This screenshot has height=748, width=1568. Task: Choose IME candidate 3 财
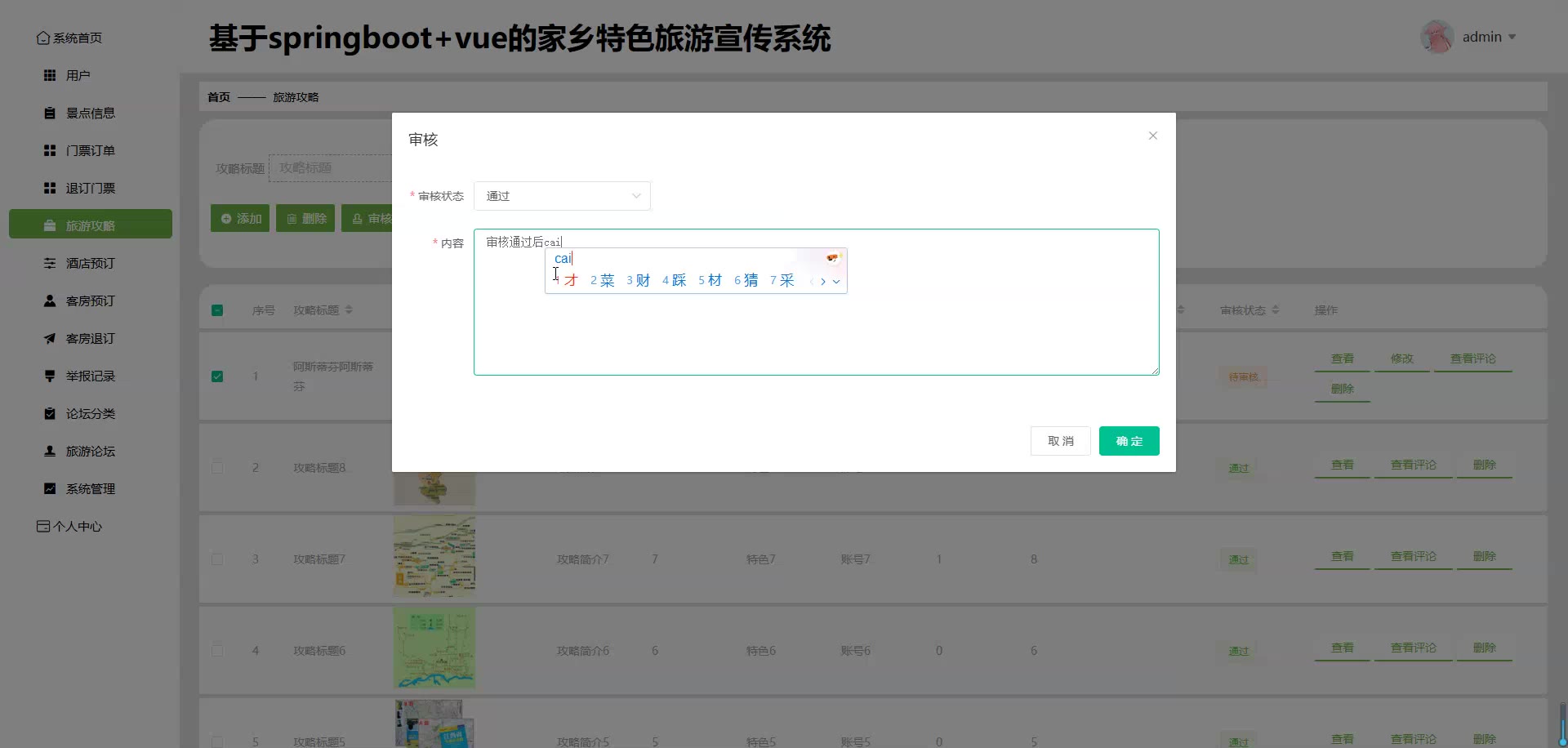(638, 280)
